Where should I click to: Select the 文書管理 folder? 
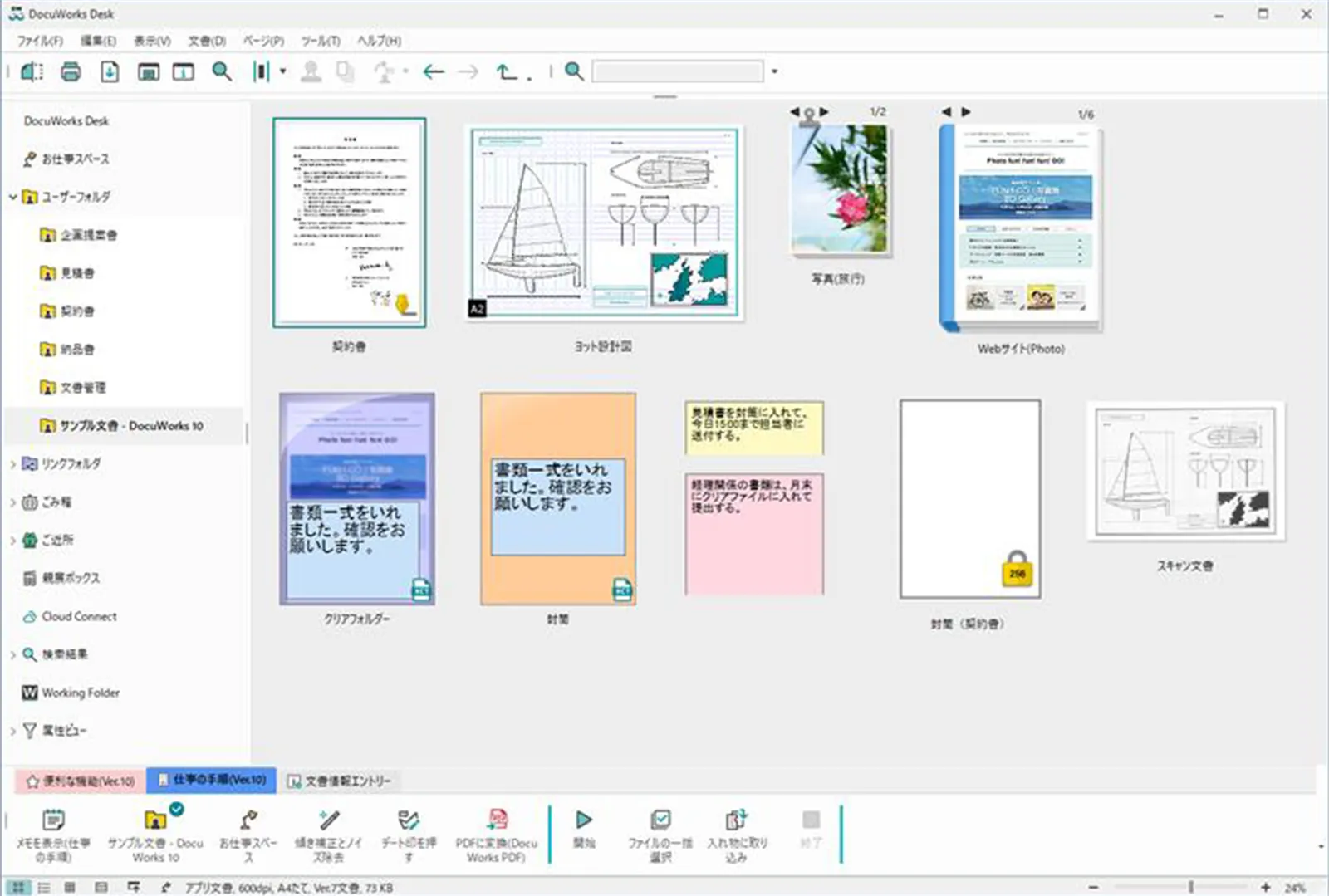click(x=73, y=388)
